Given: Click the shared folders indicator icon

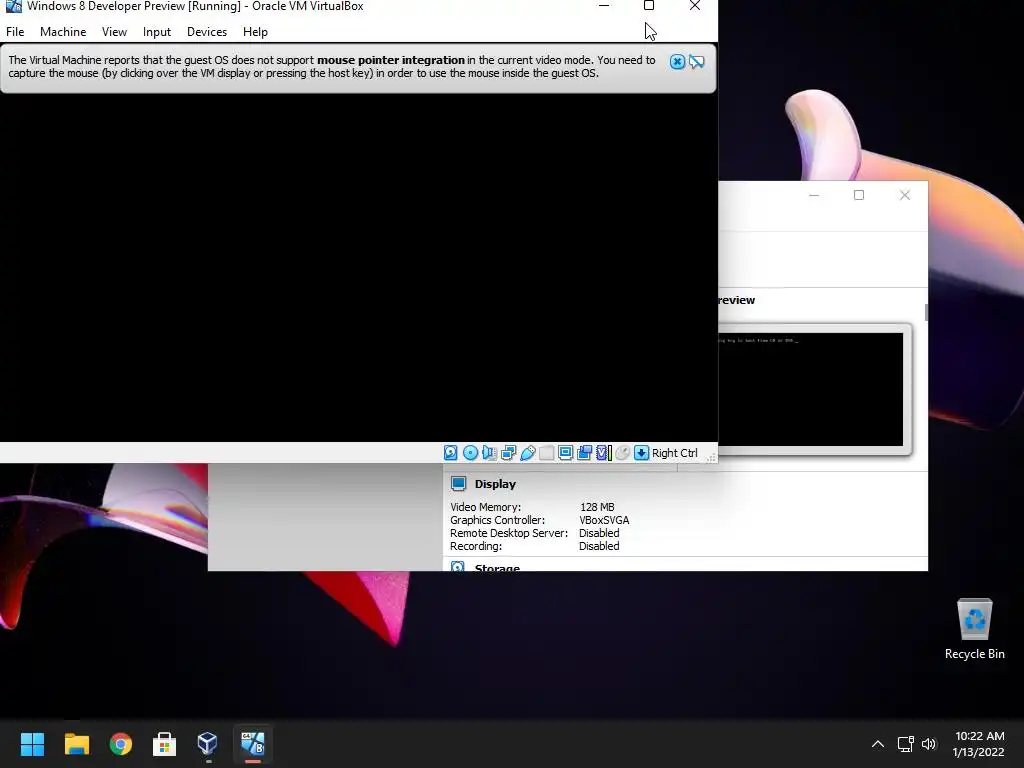Looking at the screenshot, I should tap(547, 453).
